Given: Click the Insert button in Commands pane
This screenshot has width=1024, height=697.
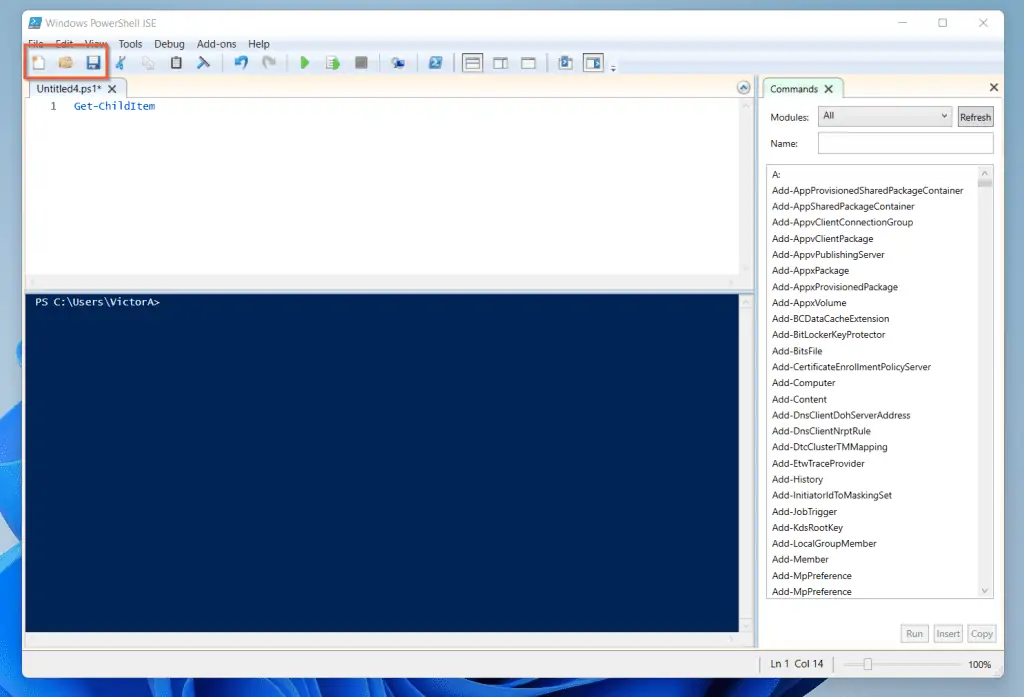Looking at the screenshot, I should [x=948, y=634].
